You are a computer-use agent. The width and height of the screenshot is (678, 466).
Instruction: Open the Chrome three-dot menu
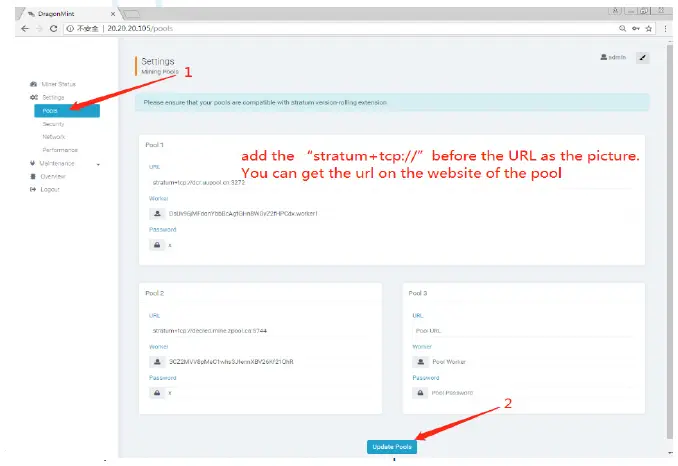coord(665,29)
